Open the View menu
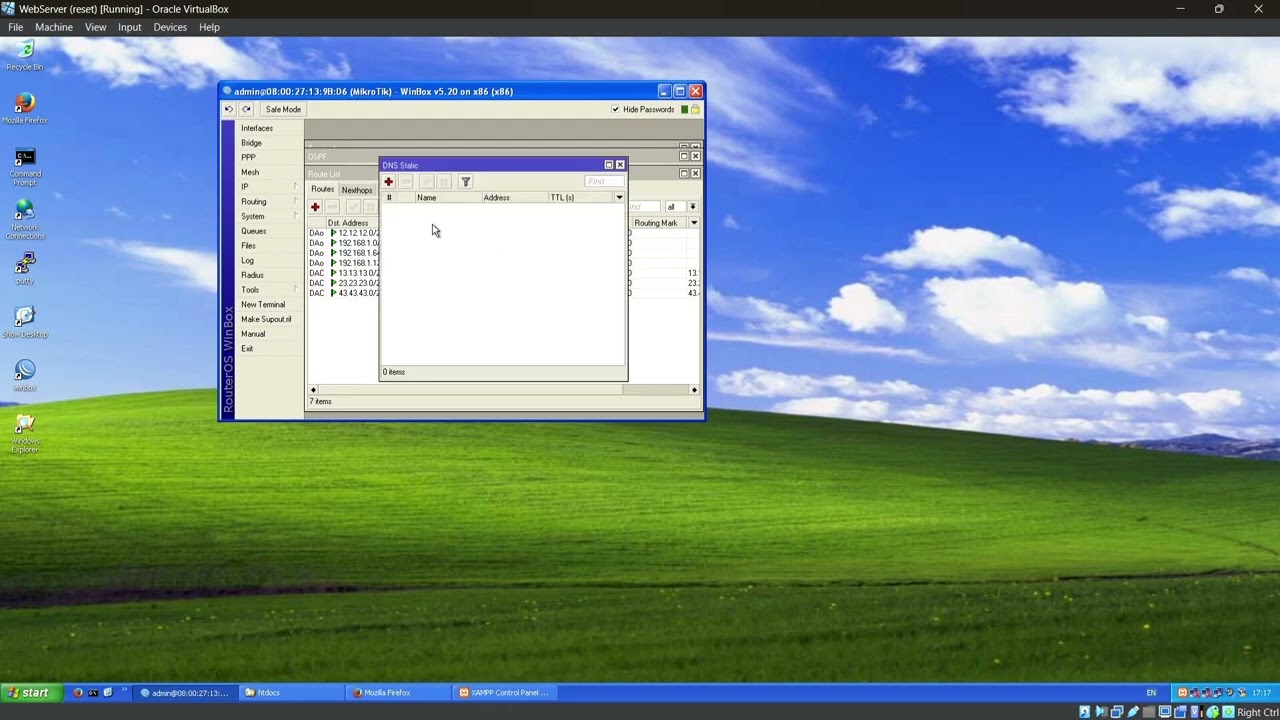Screen dimensions: 1280x720 (x=95, y=27)
